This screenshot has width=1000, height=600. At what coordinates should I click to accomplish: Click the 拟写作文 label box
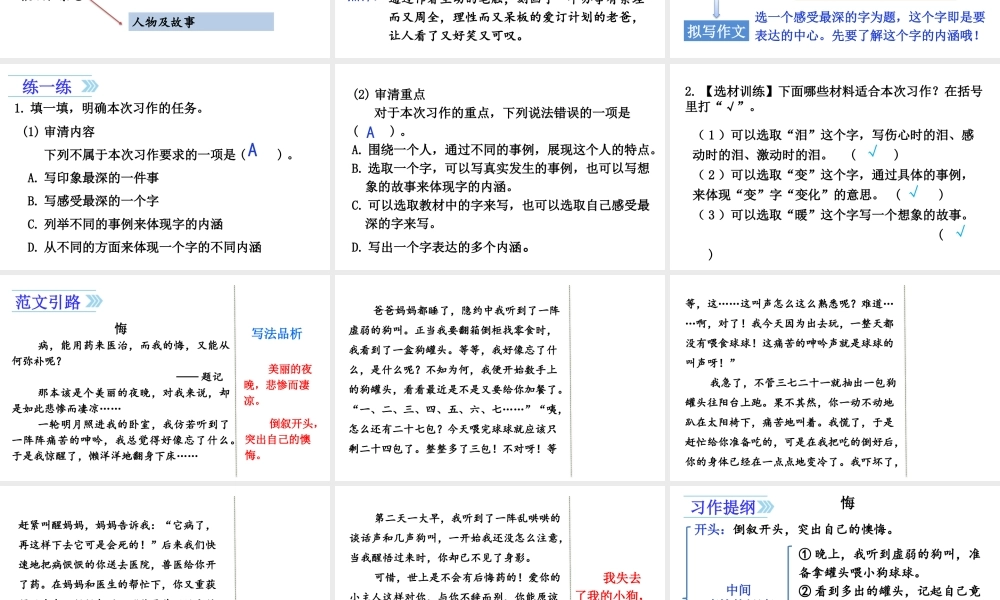point(716,31)
